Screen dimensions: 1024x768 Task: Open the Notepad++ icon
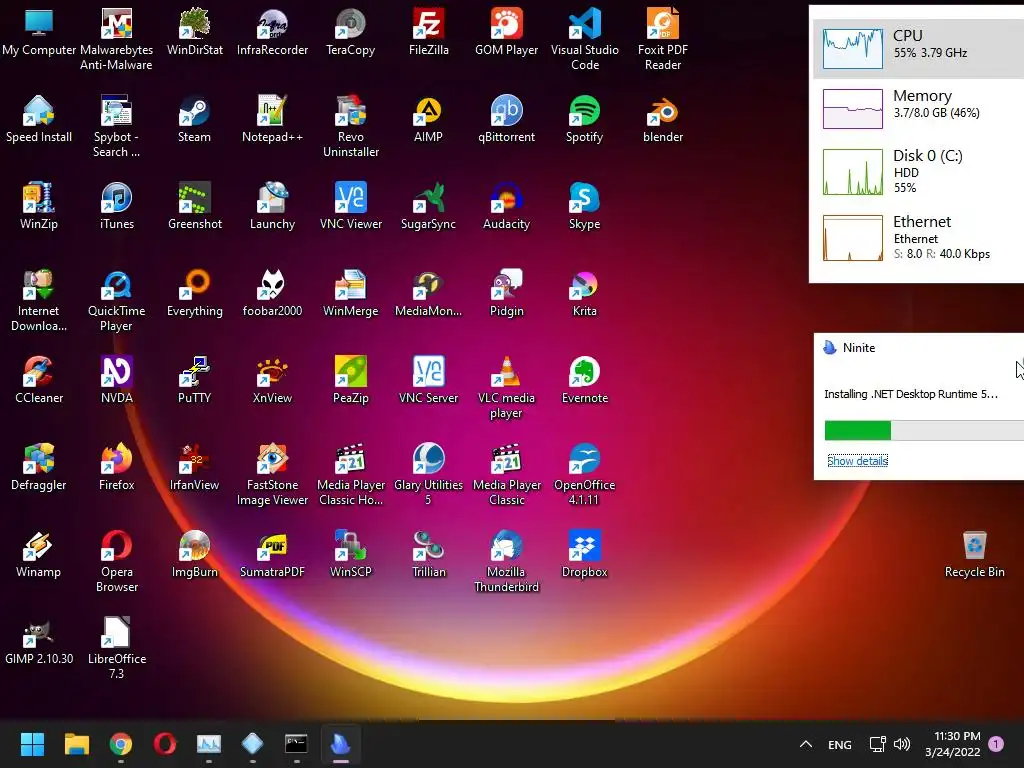point(272,119)
